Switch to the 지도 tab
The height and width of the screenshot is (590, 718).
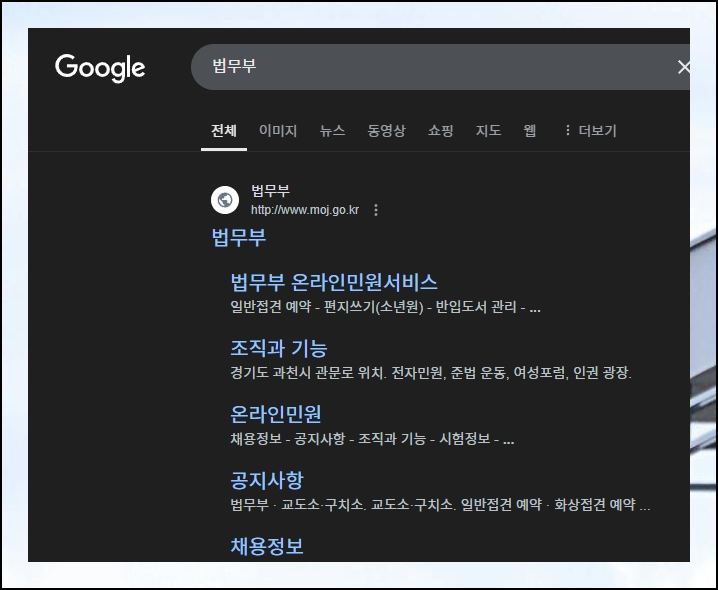tap(488, 131)
